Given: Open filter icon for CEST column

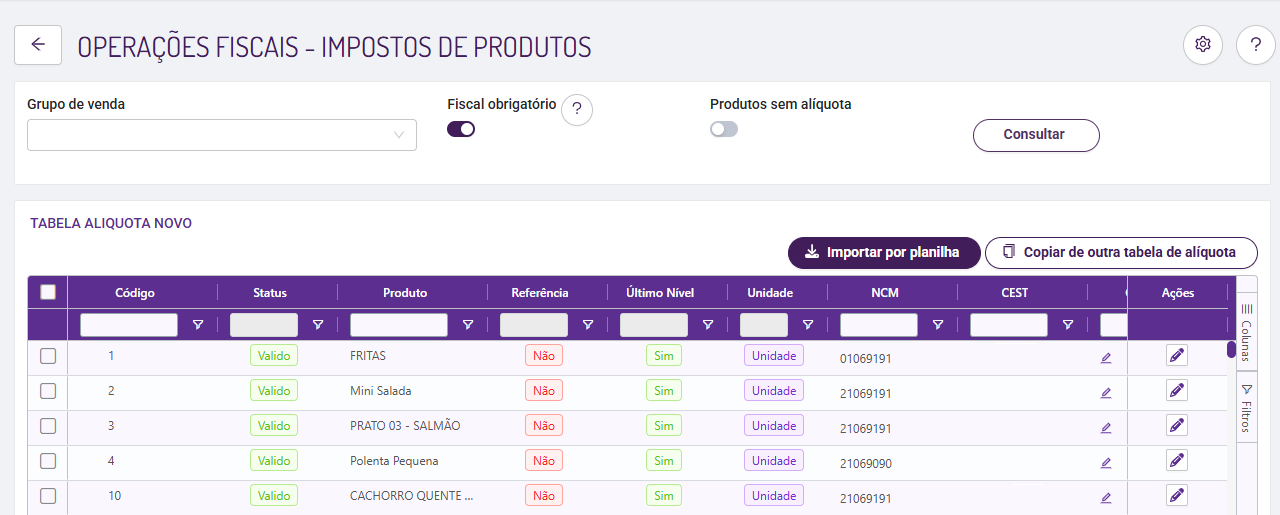Looking at the screenshot, I should (1068, 325).
